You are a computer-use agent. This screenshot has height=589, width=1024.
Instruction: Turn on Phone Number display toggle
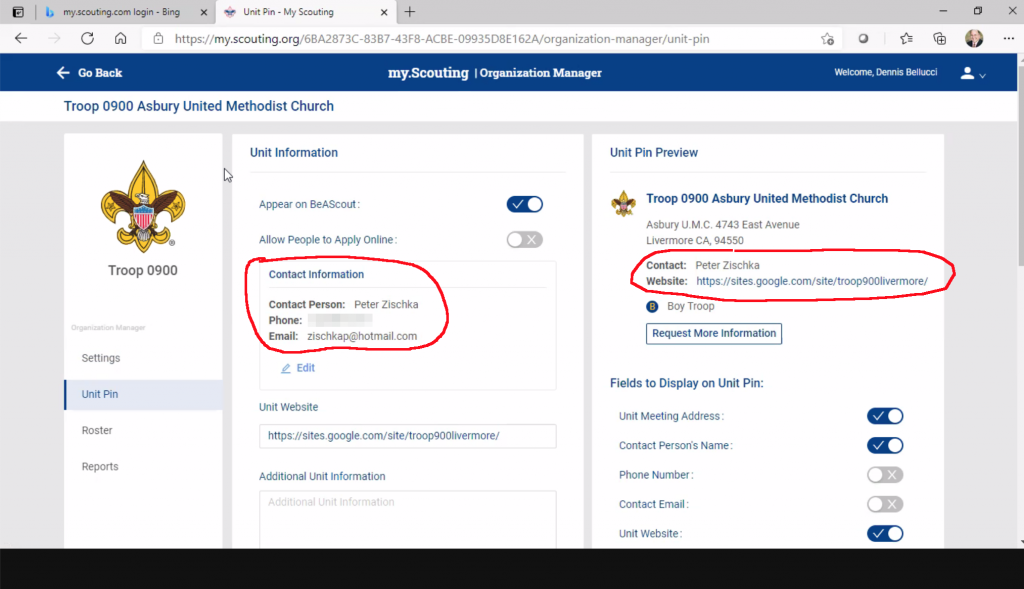pyautogui.click(x=884, y=475)
